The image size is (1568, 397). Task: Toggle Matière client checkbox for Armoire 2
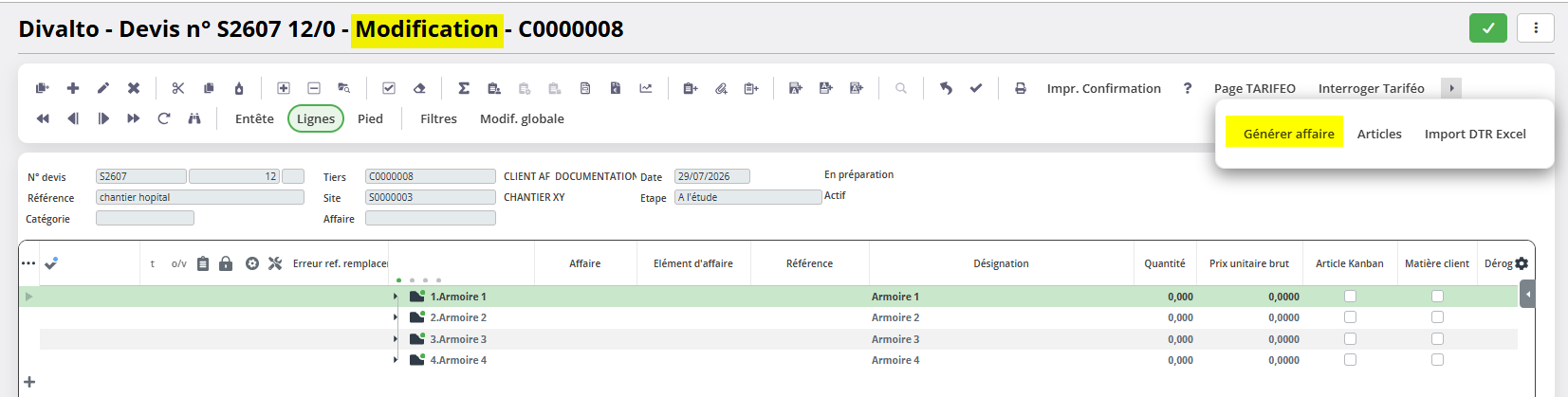tap(1437, 317)
